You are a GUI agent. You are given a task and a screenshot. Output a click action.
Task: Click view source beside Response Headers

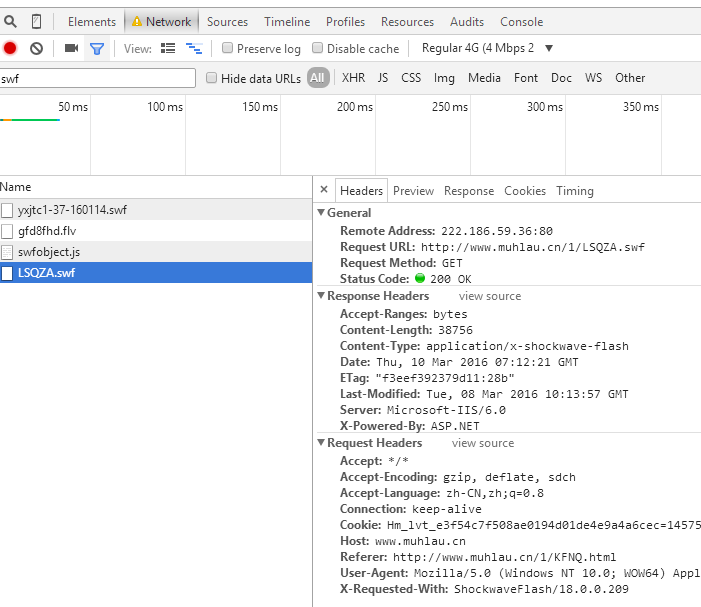click(x=489, y=296)
